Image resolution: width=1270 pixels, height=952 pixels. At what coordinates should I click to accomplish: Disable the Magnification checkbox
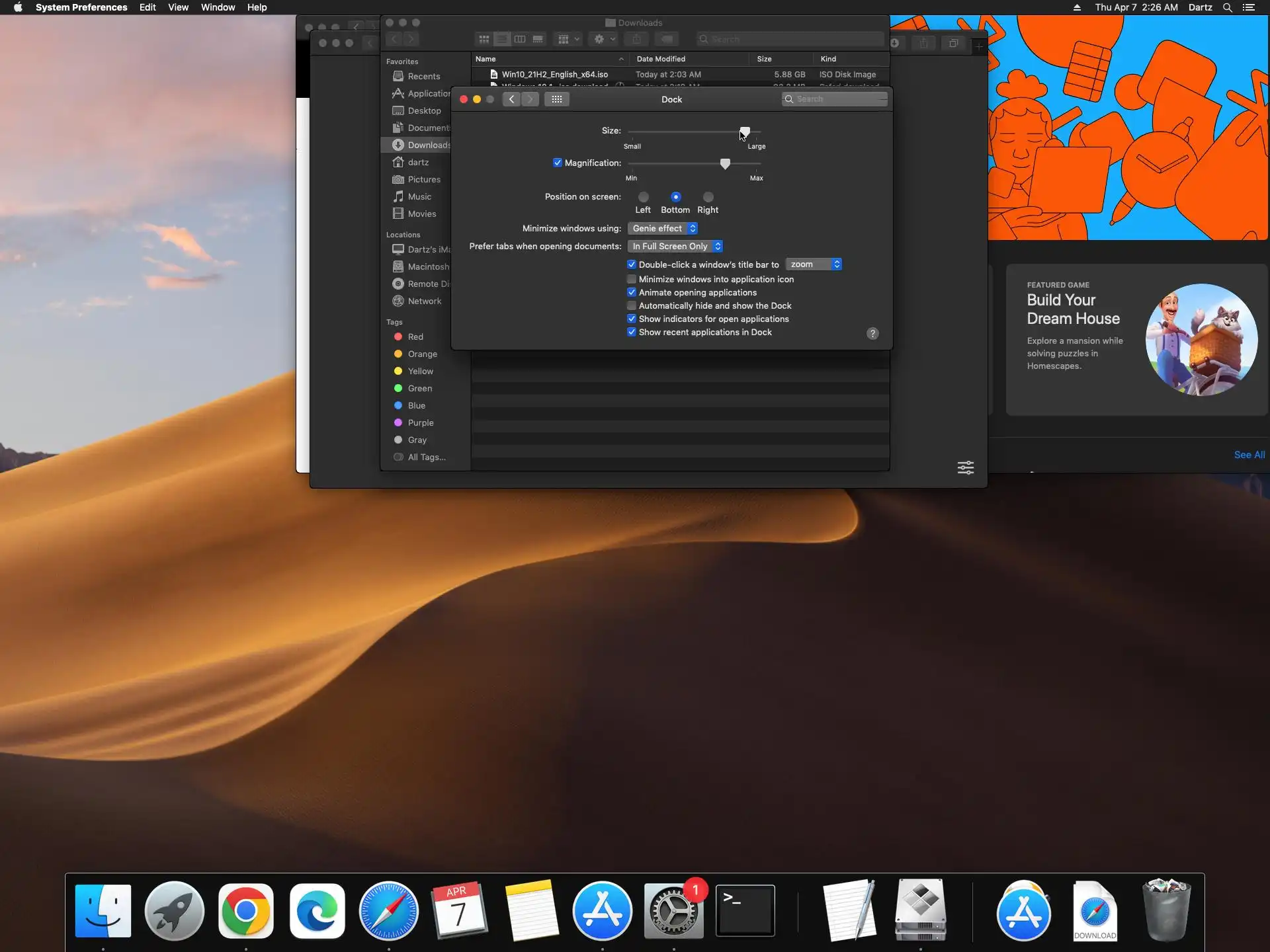558,163
